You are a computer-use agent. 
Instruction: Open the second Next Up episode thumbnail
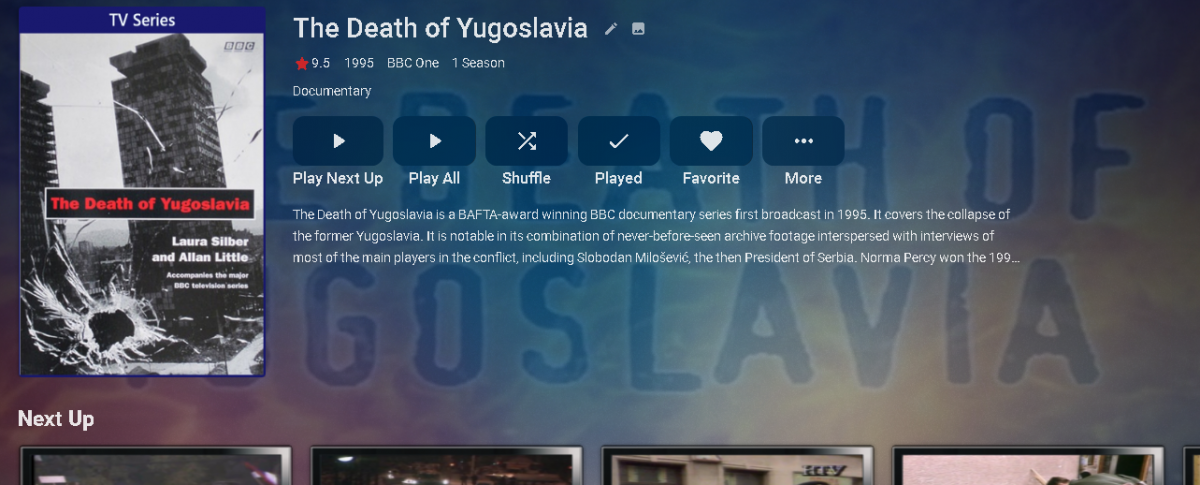click(x=446, y=466)
